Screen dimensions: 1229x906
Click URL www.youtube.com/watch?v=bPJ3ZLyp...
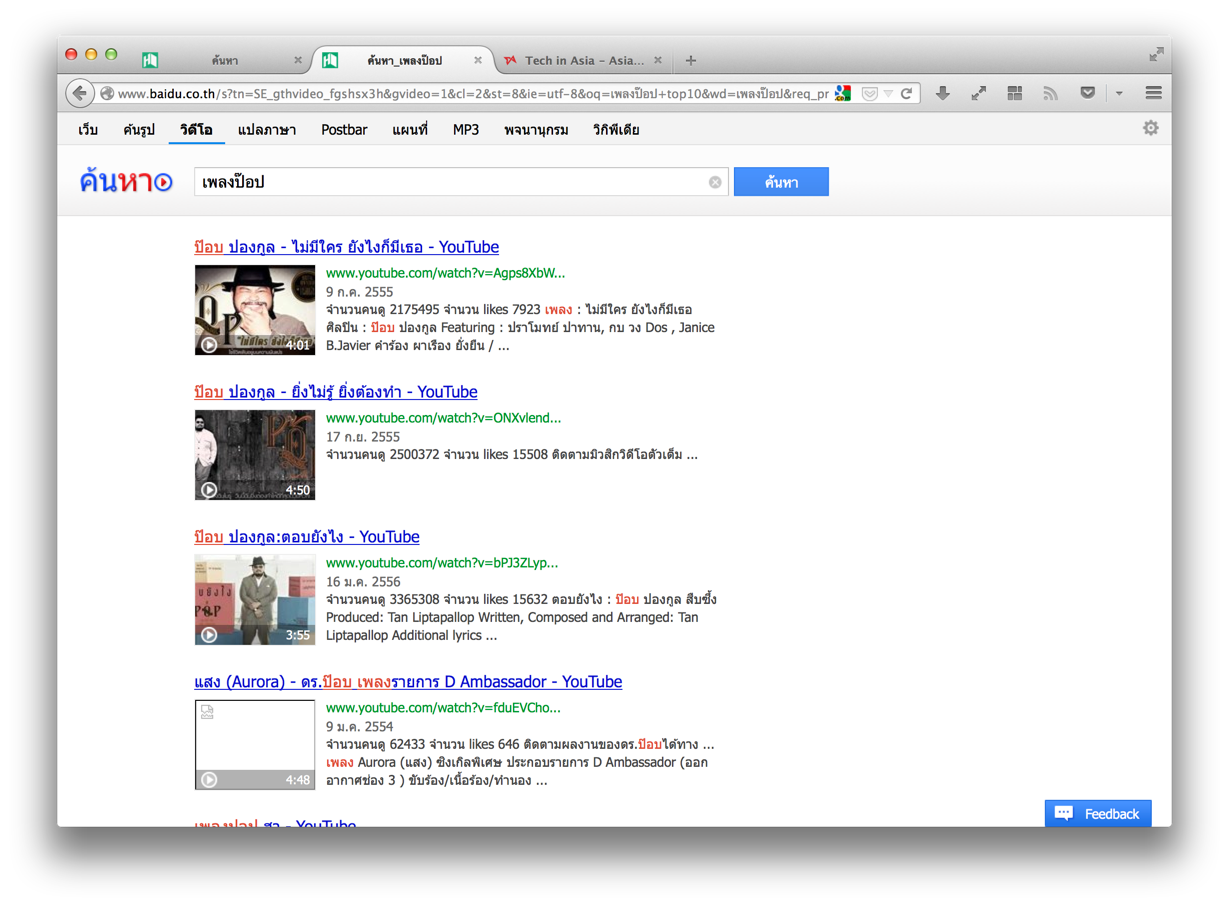pos(442,563)
